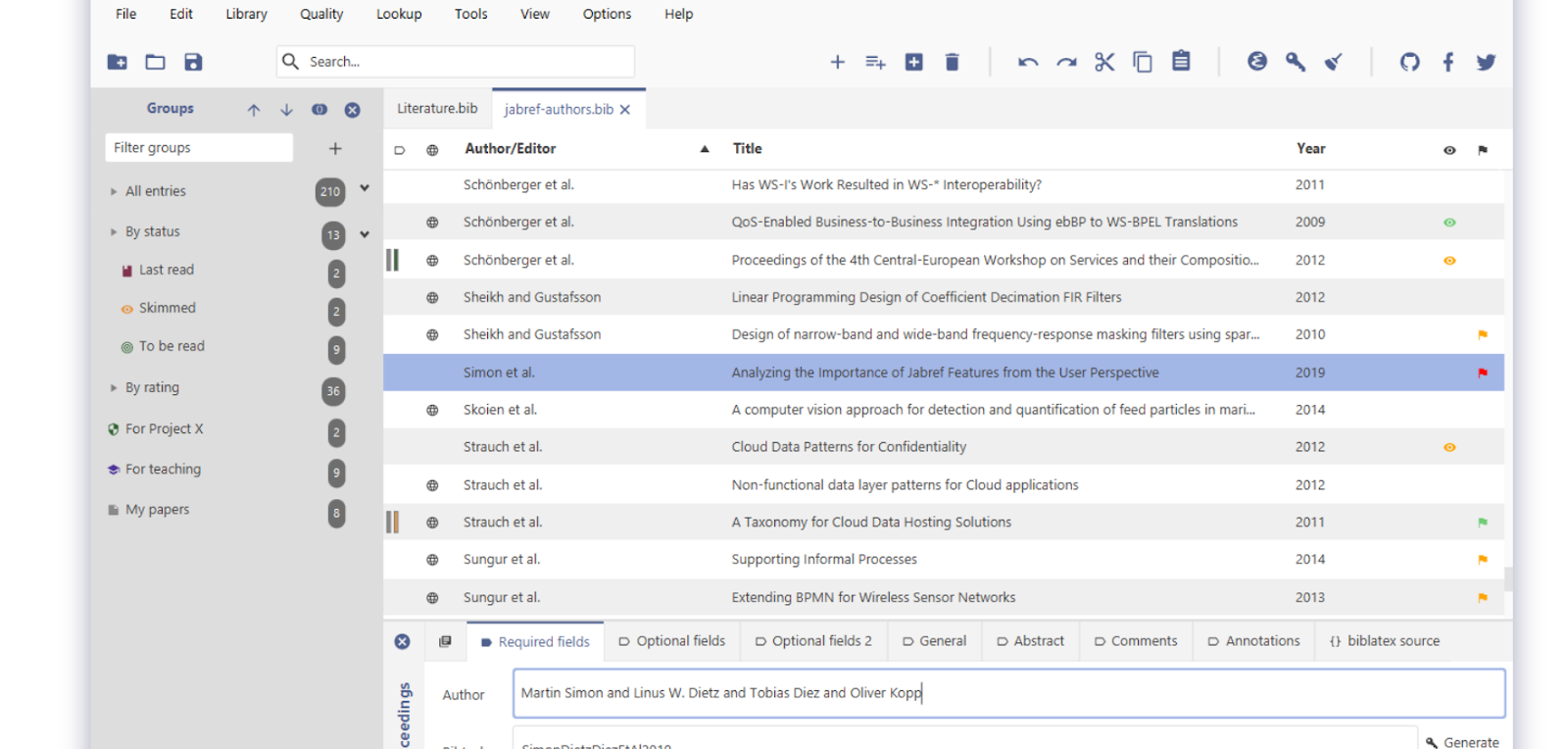This screenshot has width=1568, height=749.
Task: Cut entry using the scissors icon
Action: [x=1104, y=62]
